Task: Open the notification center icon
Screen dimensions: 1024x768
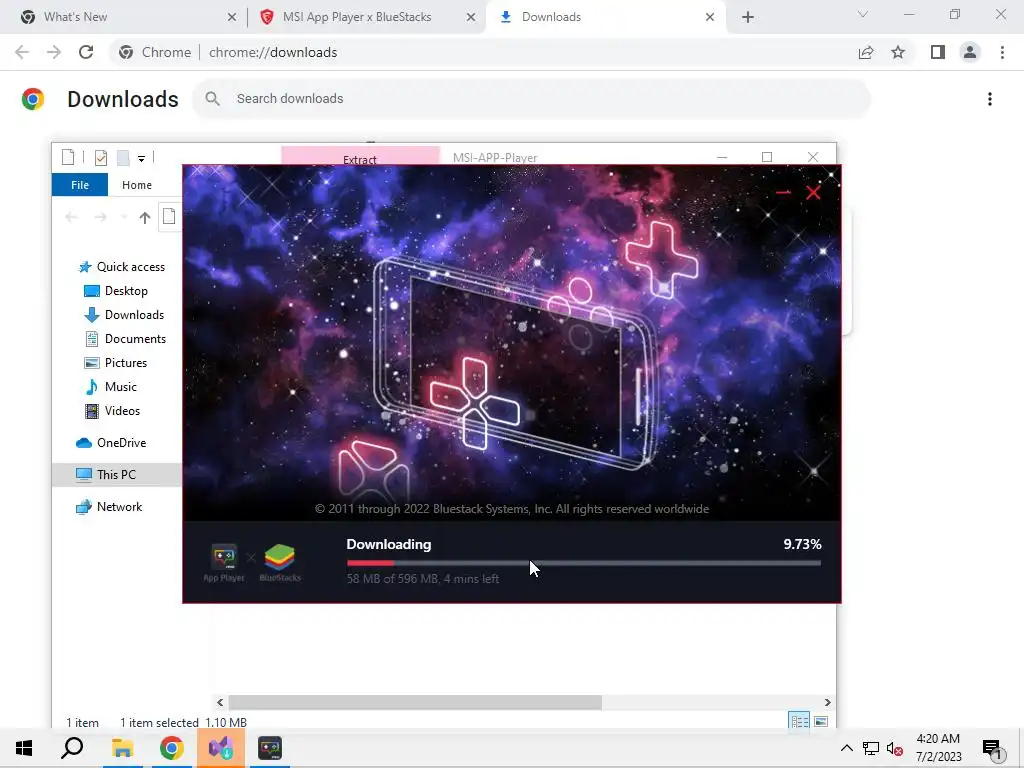Action: pos(992,748)
